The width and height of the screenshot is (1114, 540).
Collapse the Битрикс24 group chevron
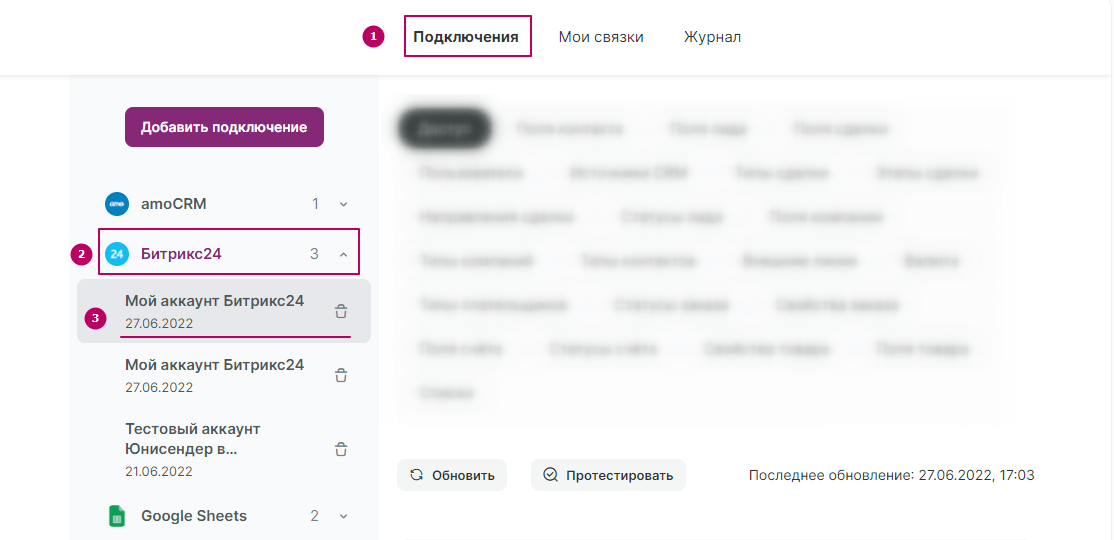pos(343,254)
